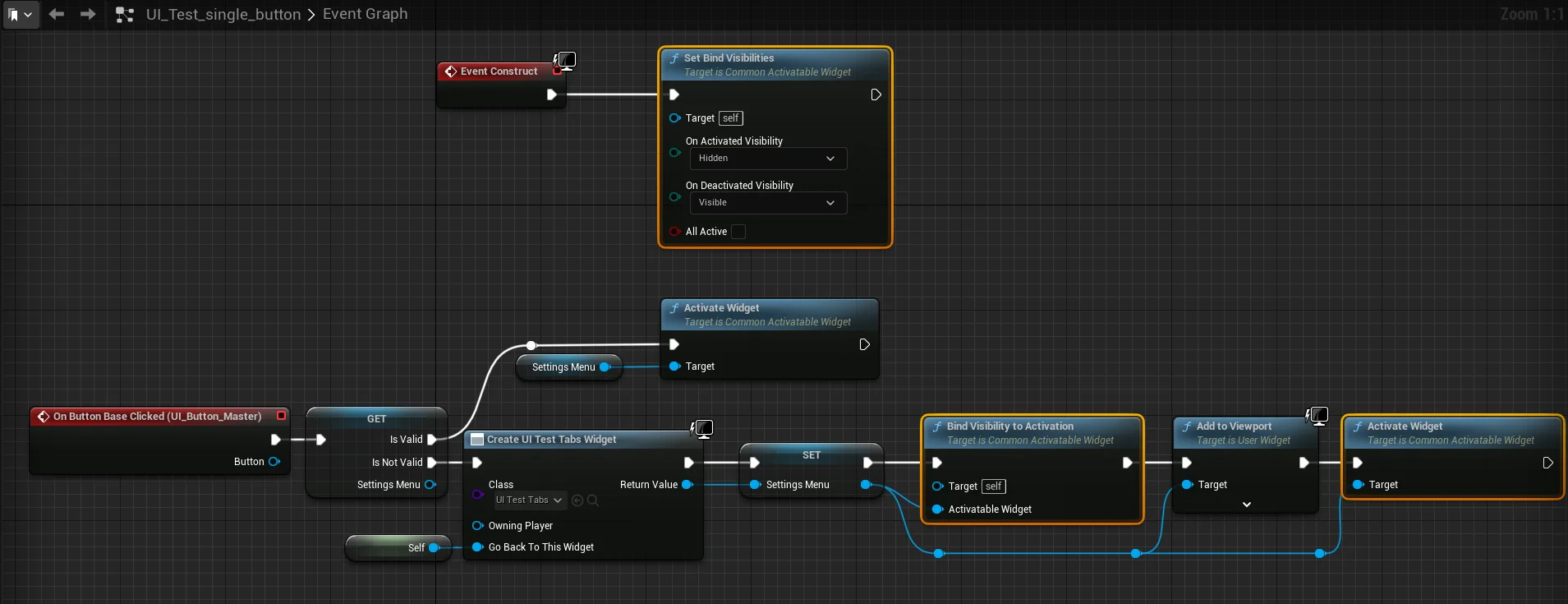
Task: Select the SET Settings Menu node header
Action: pos(812,455)
